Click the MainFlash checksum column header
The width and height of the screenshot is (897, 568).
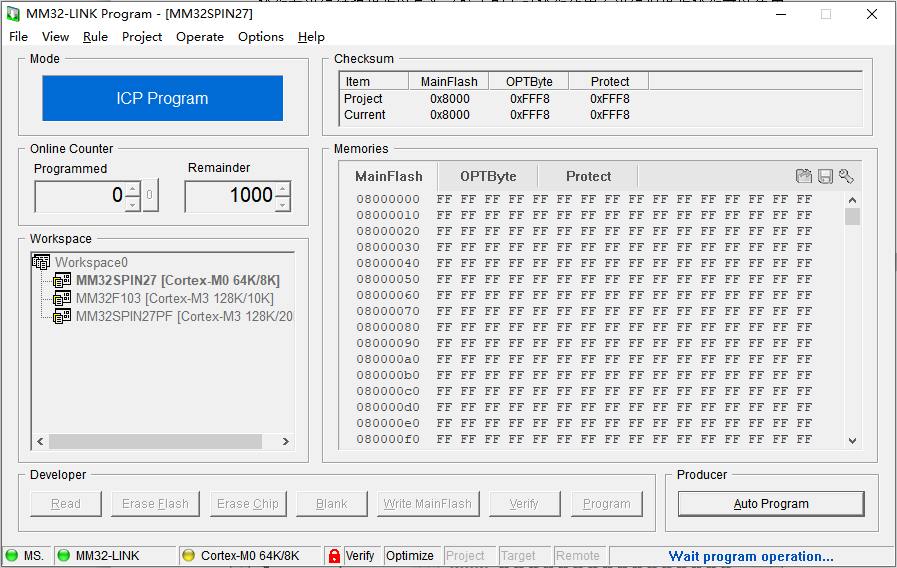(x=449, y=81)
